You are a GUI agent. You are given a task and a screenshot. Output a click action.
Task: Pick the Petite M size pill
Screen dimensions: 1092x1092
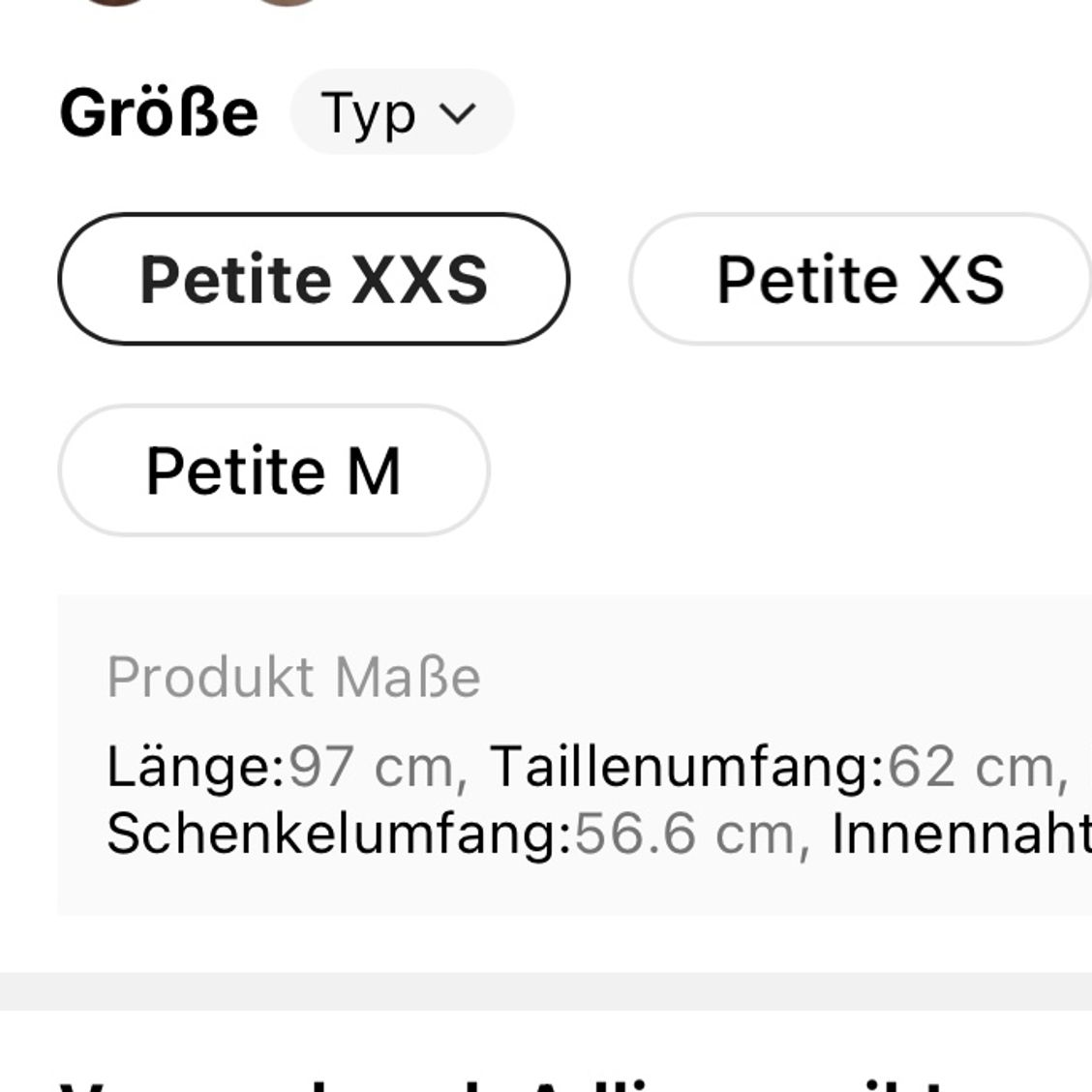274,470
